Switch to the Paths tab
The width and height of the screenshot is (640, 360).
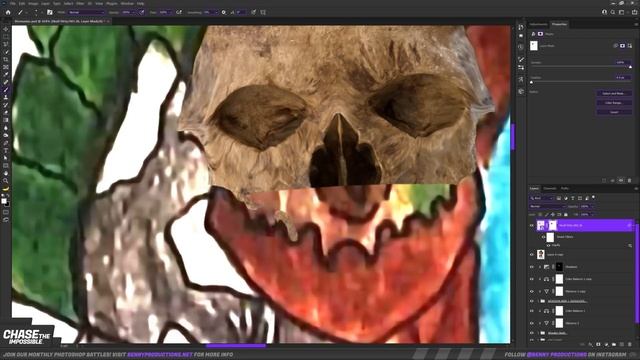point(565,188)
